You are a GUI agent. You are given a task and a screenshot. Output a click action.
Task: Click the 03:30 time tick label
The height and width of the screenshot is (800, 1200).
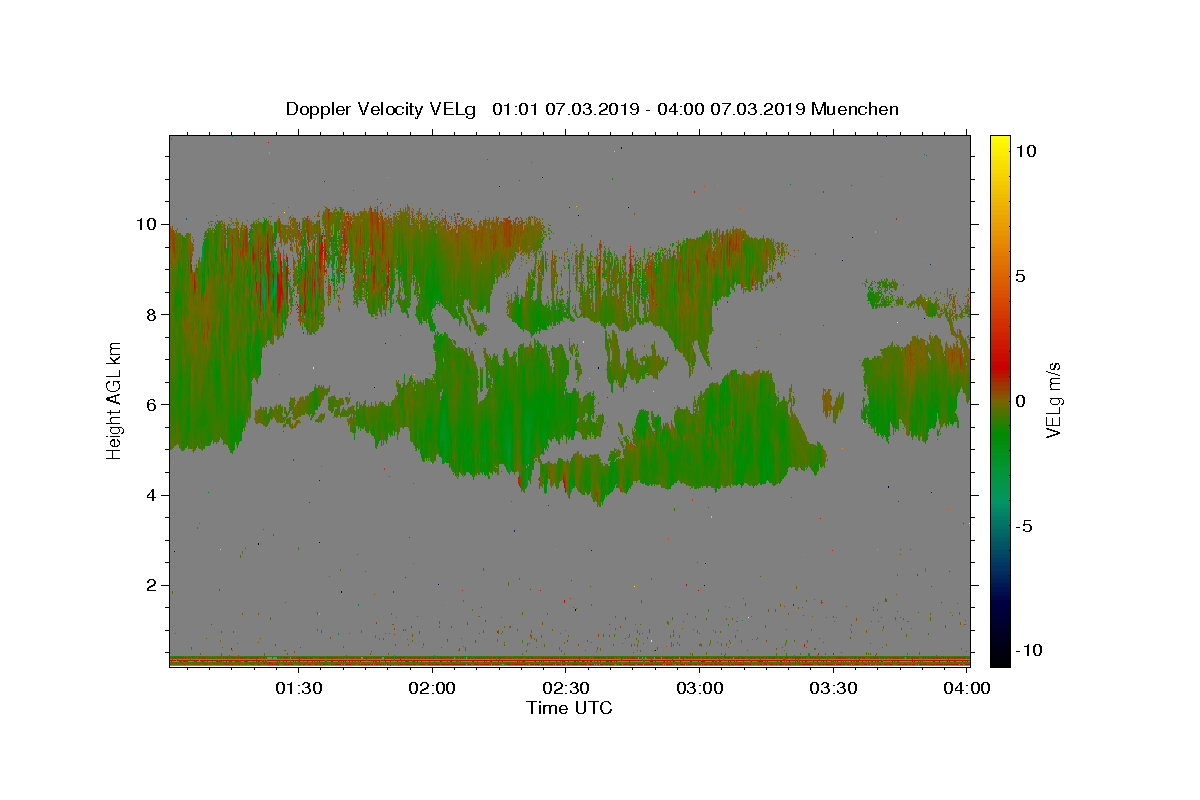[x=833, y=688]
